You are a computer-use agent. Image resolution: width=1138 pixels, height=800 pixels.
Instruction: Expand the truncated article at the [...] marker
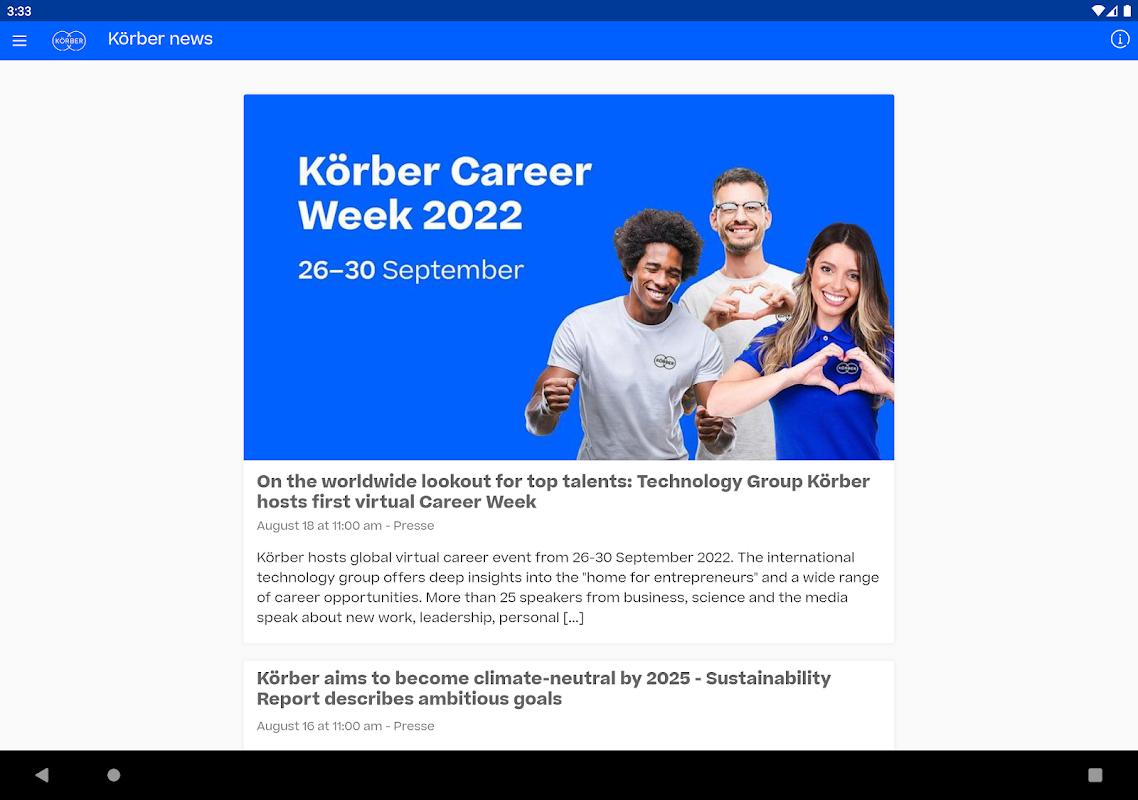(x=573, y=618)
